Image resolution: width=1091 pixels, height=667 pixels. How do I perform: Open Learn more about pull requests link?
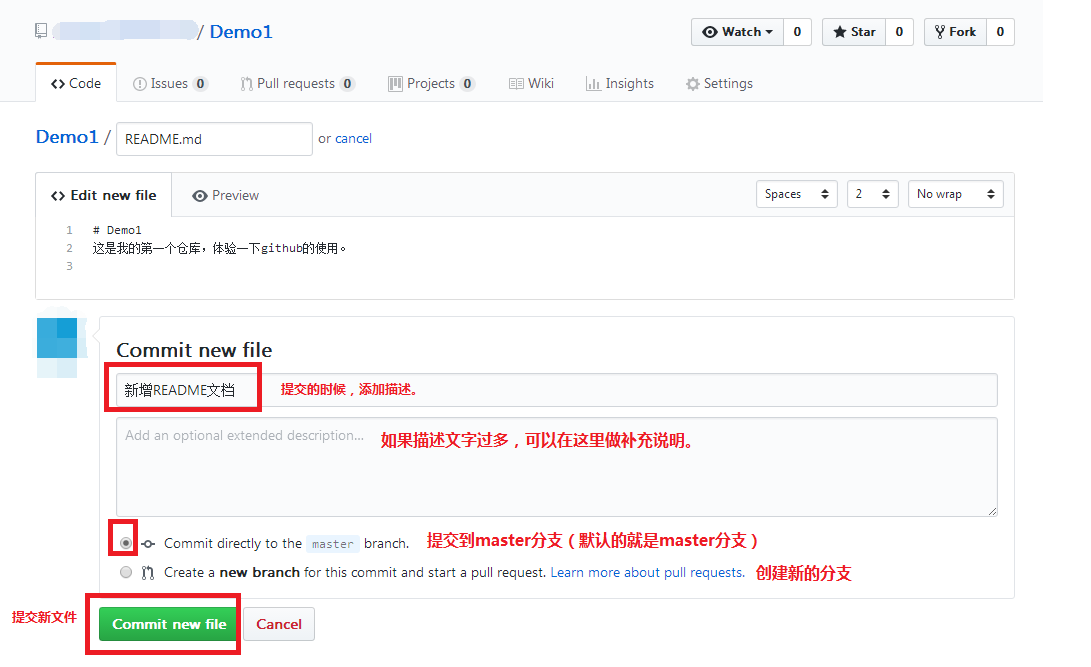point(648,572)
